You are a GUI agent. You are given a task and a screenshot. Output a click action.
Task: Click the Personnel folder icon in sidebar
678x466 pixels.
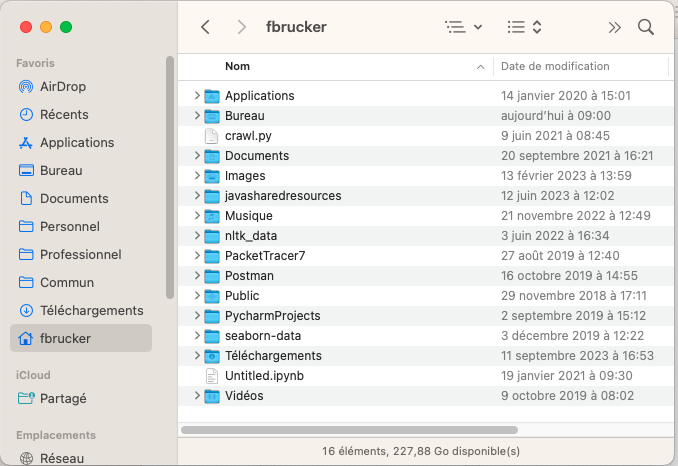[x=26, y=227]
